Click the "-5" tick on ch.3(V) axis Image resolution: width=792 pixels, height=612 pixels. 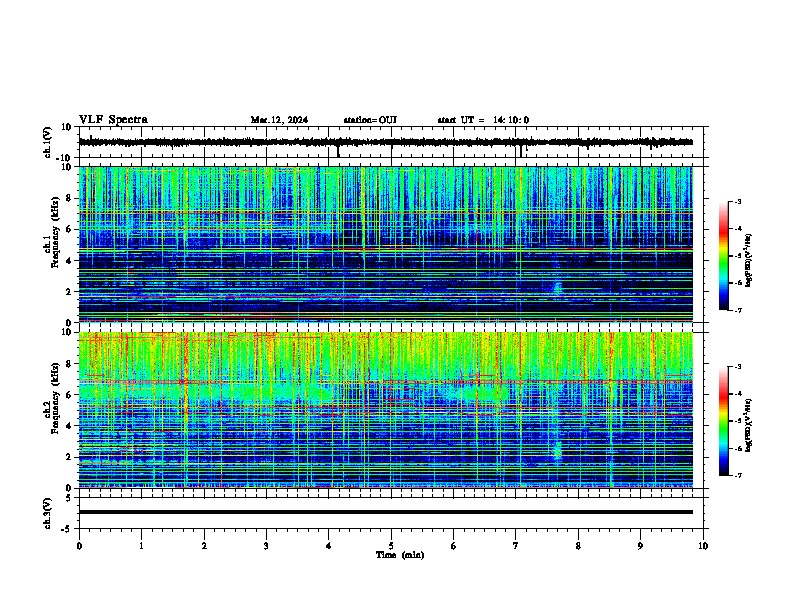[68, 529]
